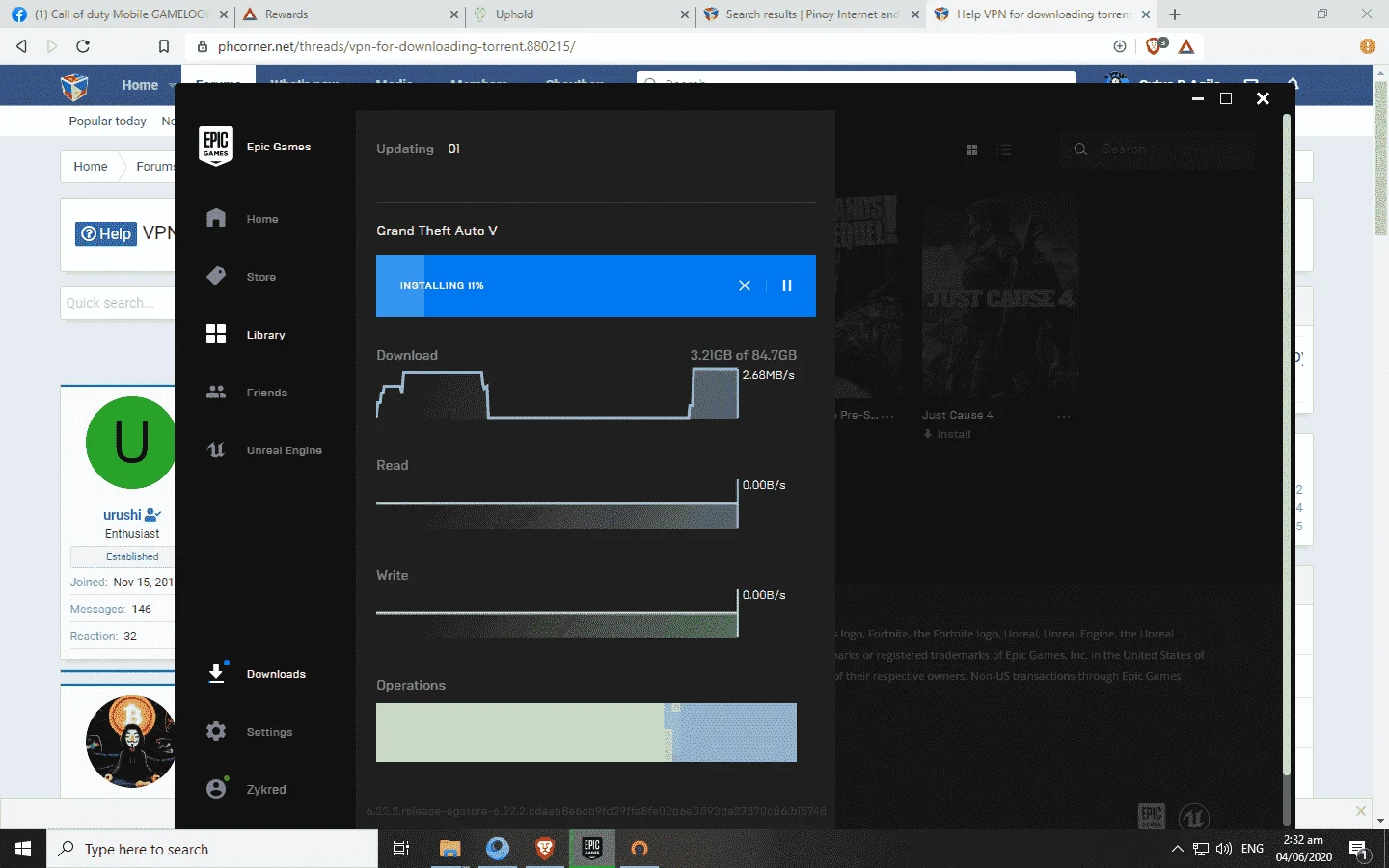Bookmark this page in browser
Image resolution: width=1389 pixels, height=868 pixels.
pos(164,46)
